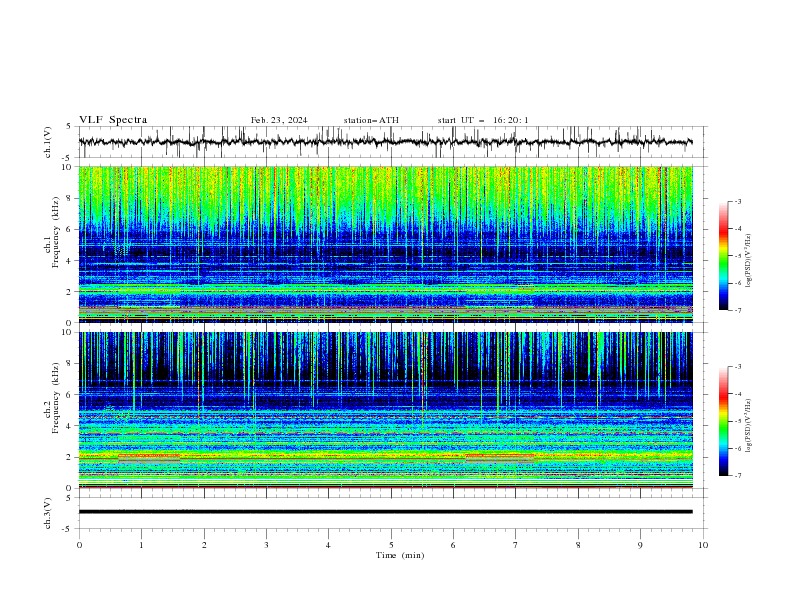Click the log(PSD) label beside ch.2 colorbar

(x=749, y=425)
